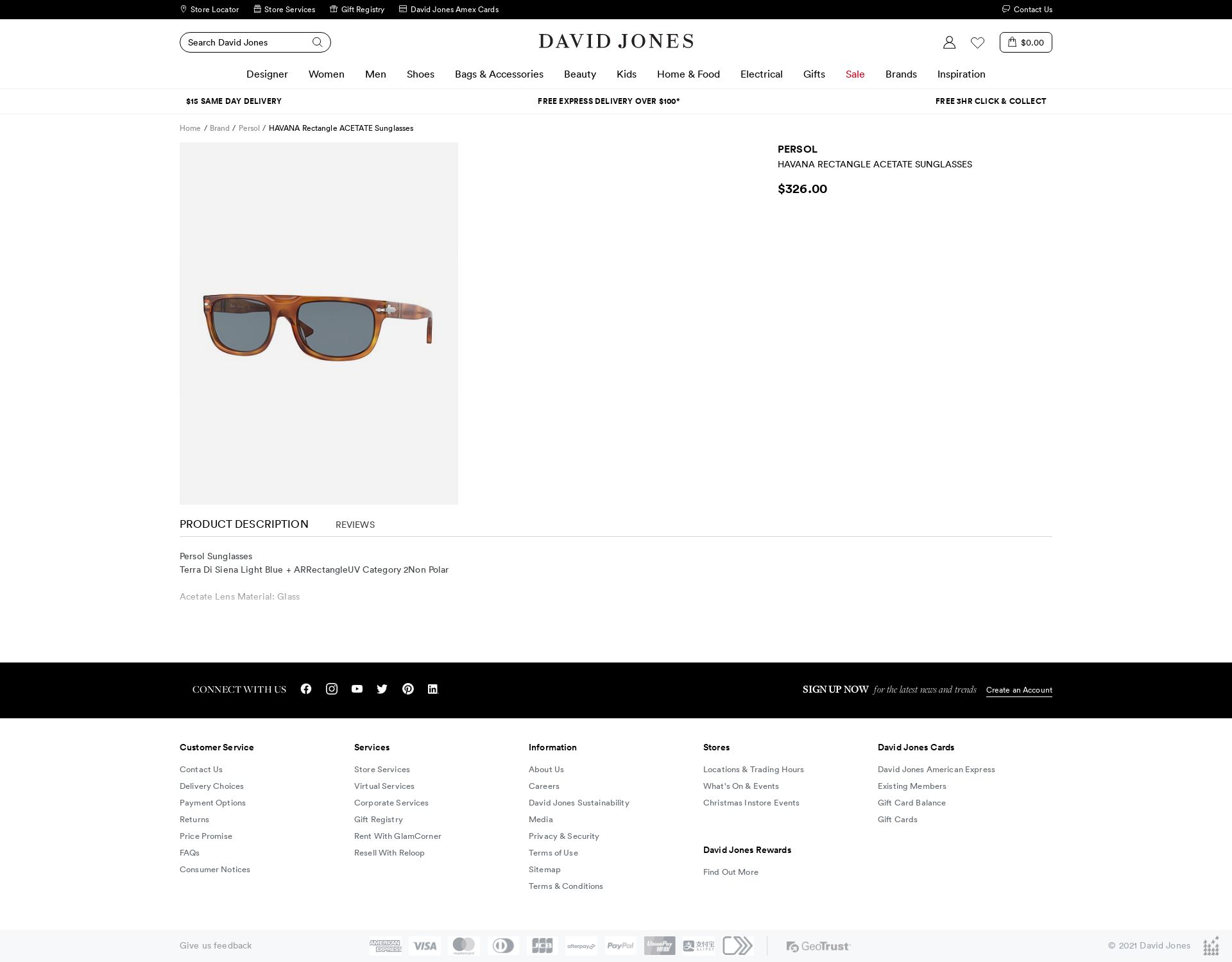Click the David Jones logo
Screen dimensions: 1232x962
pyautogui.click(x=616, y=42)
